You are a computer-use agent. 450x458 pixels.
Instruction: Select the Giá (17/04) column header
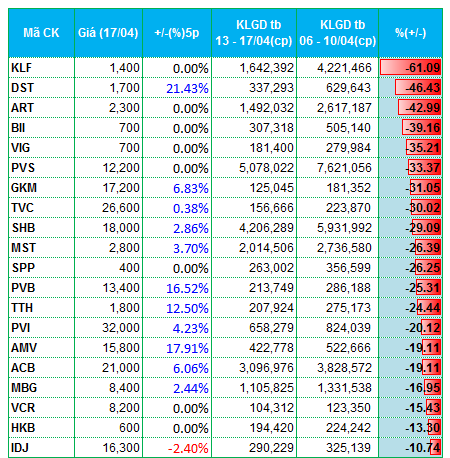coord(108,33)
